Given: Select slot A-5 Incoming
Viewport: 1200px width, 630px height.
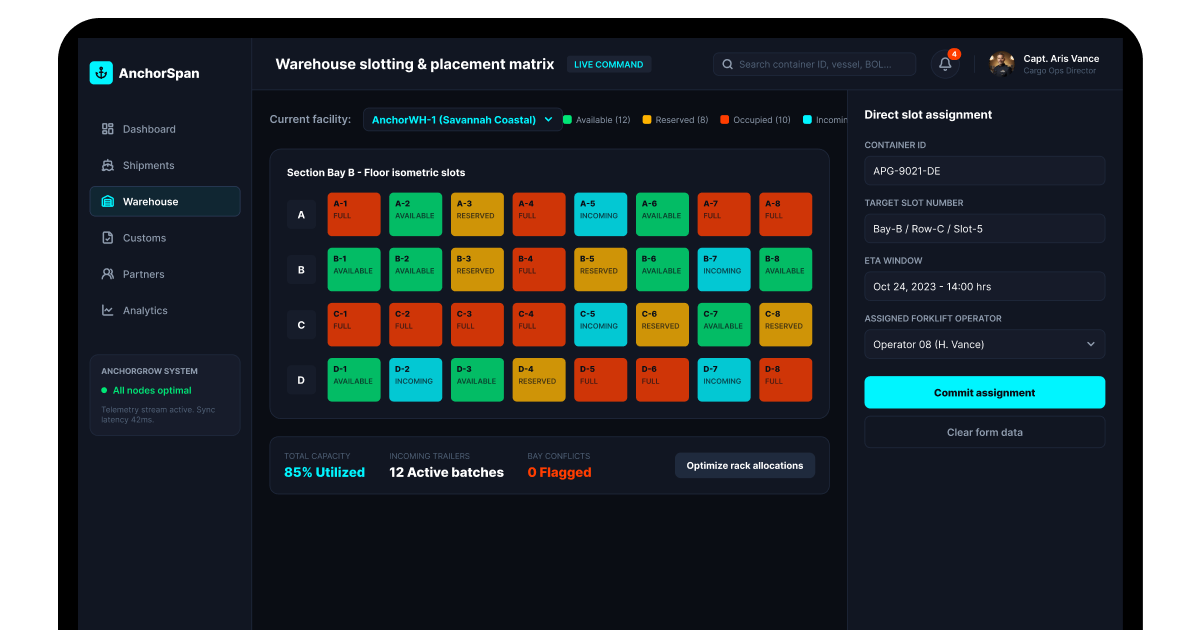Looking at the screenshot, I should click(601, 215).
